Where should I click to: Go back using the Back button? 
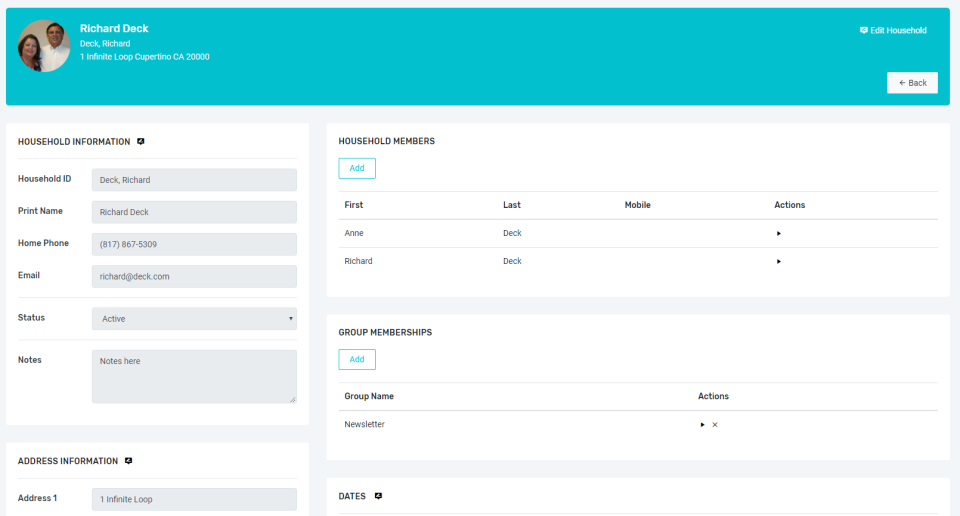(x=912, y=83)
